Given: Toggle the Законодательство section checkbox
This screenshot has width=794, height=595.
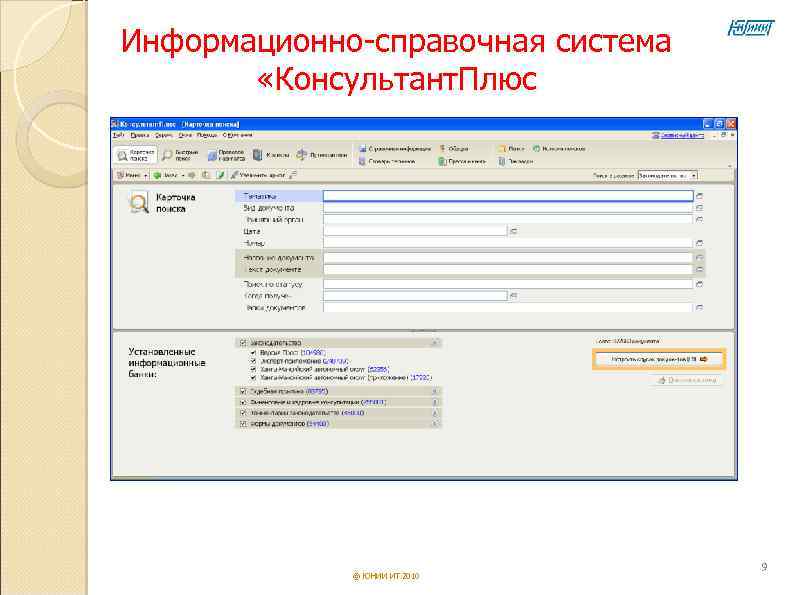Looking at the screenshot, I should 243,343.
